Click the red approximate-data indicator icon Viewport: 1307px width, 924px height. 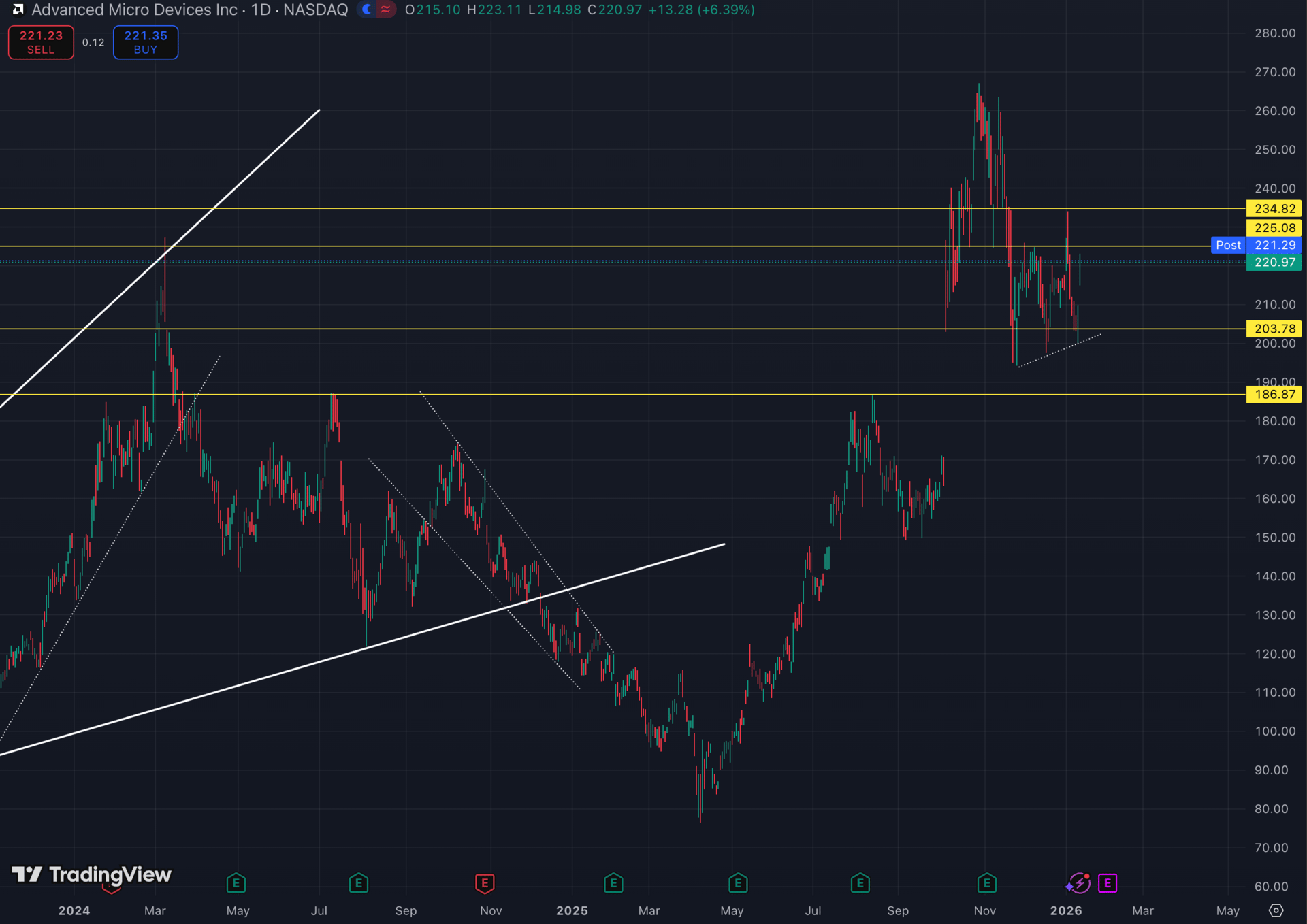(385, 10)
